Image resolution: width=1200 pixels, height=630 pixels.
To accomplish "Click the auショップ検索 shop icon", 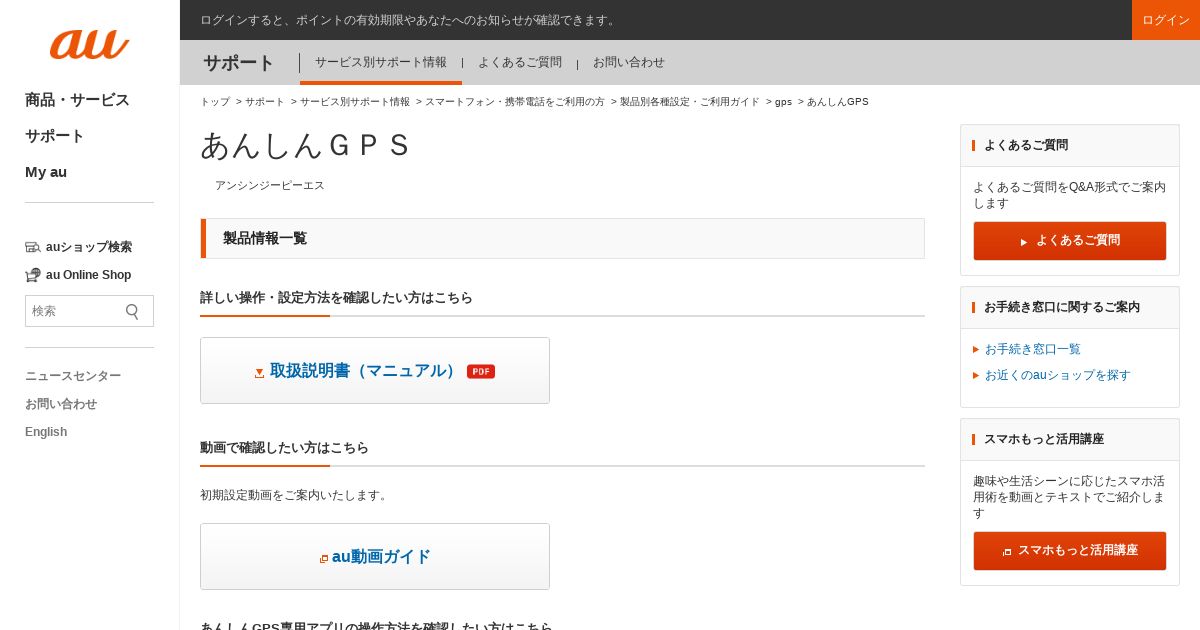I will click(33, 247).
